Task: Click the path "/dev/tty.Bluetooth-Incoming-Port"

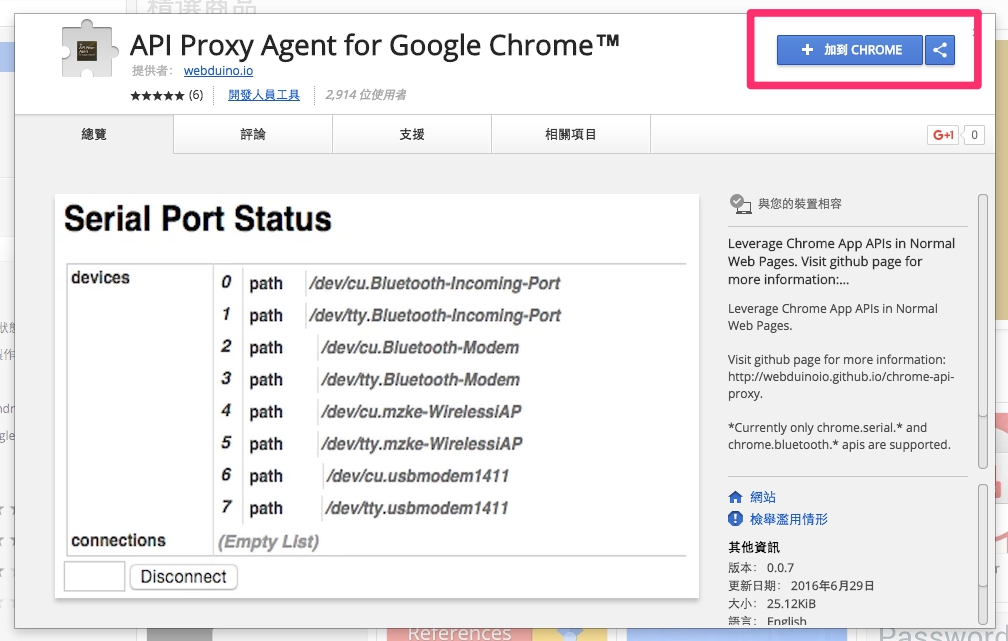Action: click(x=435, y=316)
